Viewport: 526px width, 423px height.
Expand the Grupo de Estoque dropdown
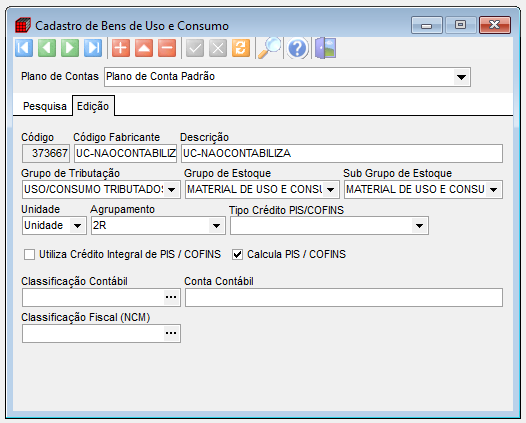pos(330,190)
